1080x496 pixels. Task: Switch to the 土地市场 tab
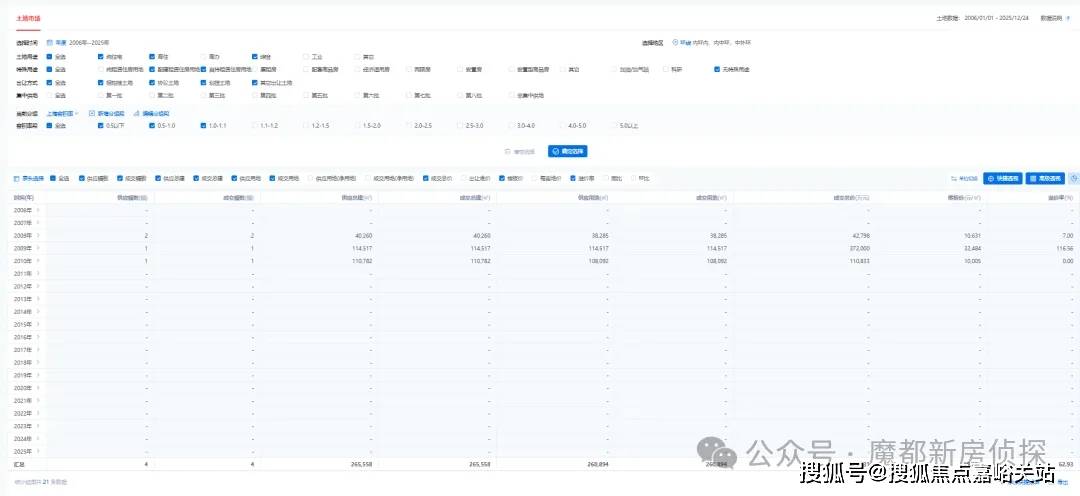(29, 18)
